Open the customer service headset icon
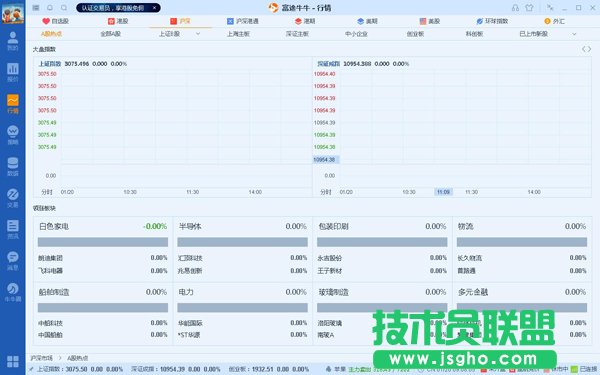This screenshot has height=375, width=600. tap(515, 8)
